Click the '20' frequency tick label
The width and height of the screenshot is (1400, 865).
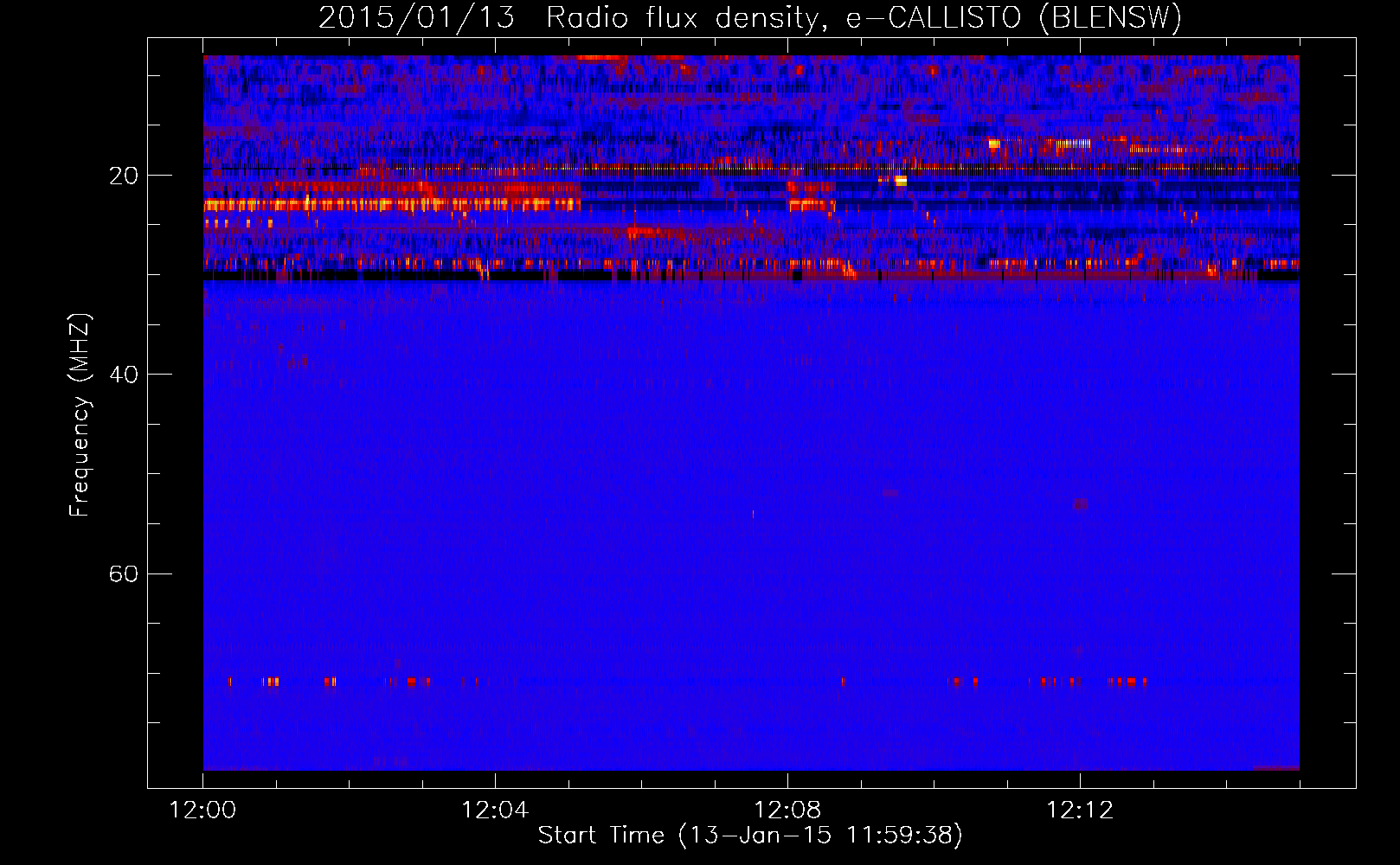124,176
